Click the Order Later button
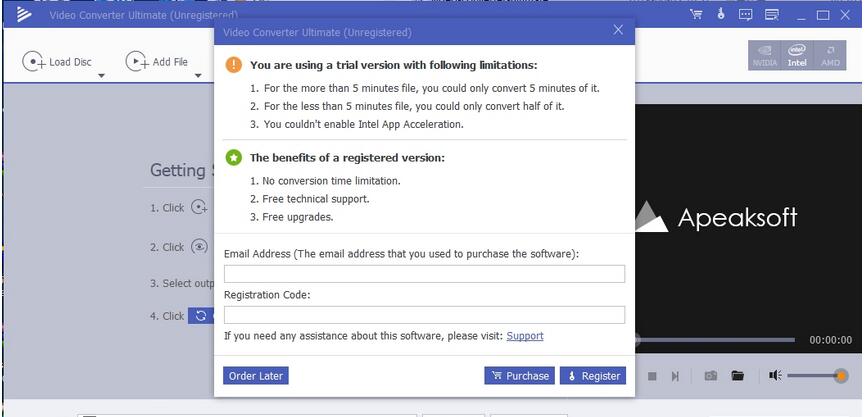This screenshot has height=417, width=866. (x=256, y=376)
